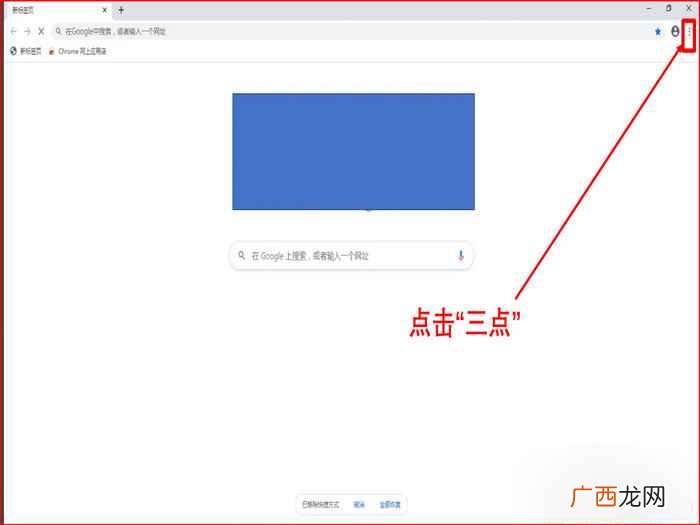
Task: Close the Chrome window
Action: click(689, 8)
